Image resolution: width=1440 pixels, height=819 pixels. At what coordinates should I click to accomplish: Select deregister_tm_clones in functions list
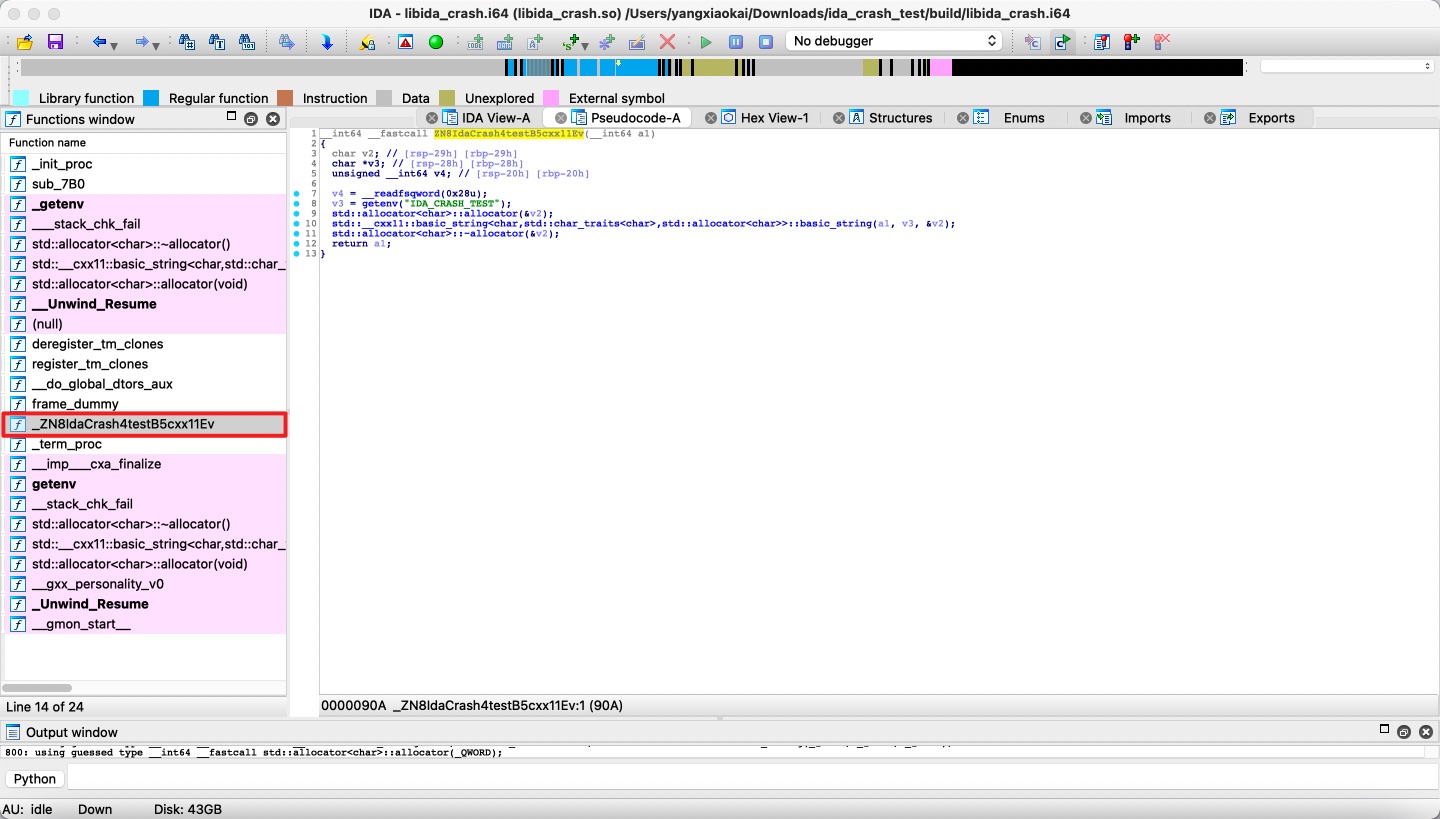145,344
